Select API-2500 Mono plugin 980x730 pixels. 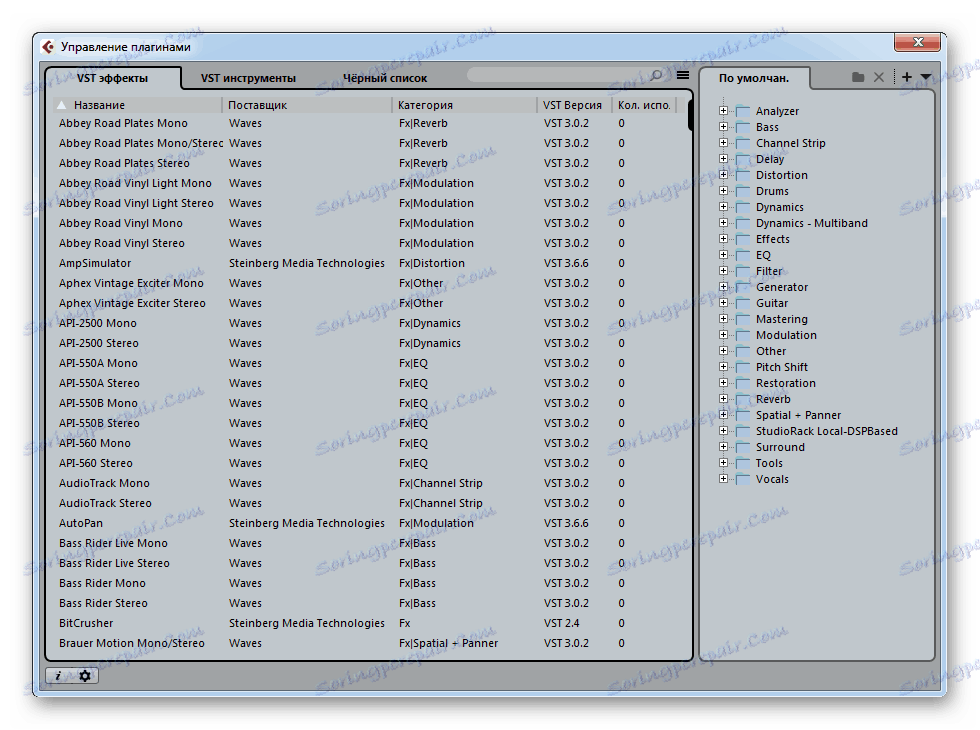(x=369, y=323)
